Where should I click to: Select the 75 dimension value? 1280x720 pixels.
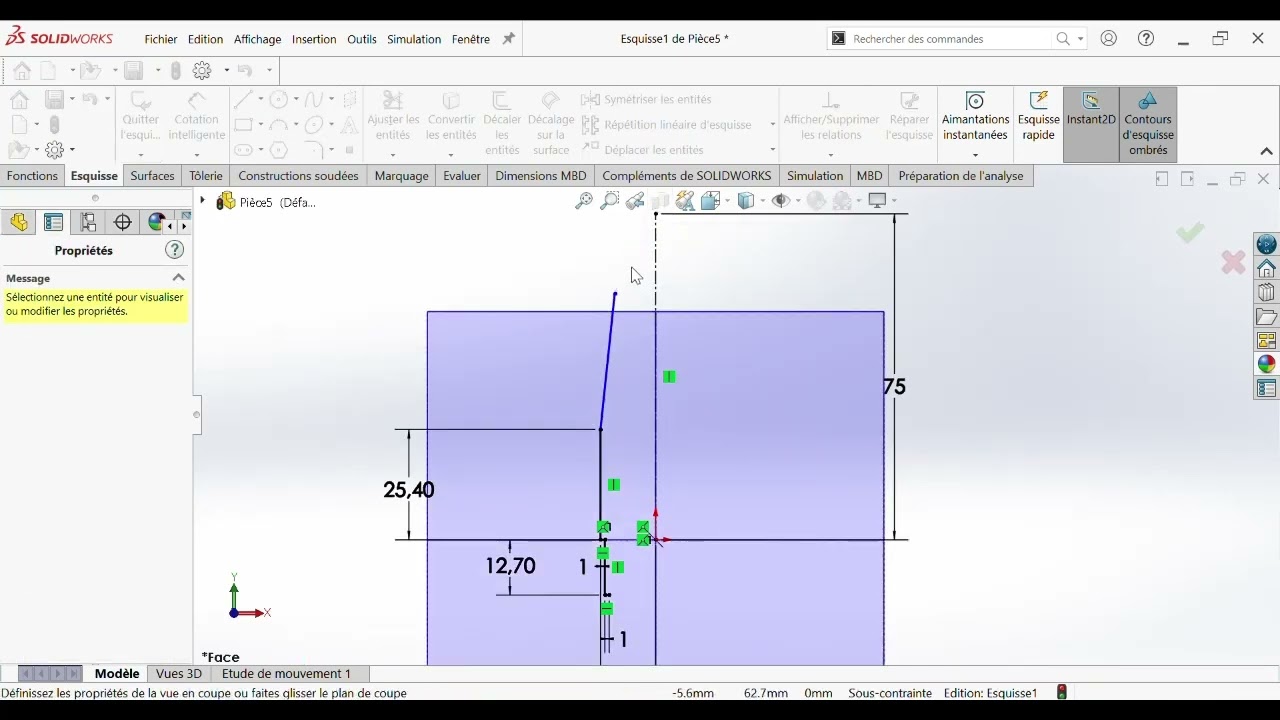click(x=895, y=387)
